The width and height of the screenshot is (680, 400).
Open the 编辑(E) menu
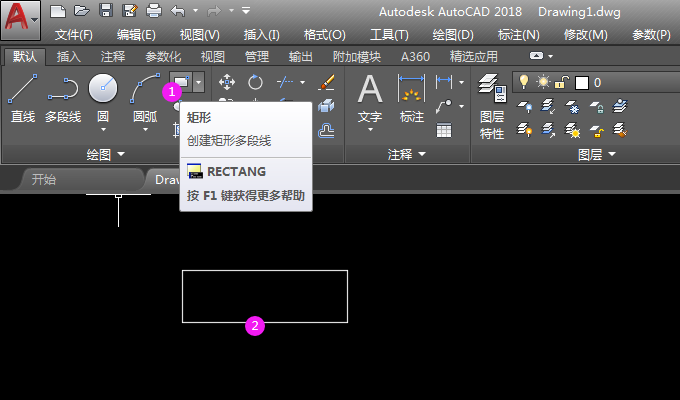136,35
